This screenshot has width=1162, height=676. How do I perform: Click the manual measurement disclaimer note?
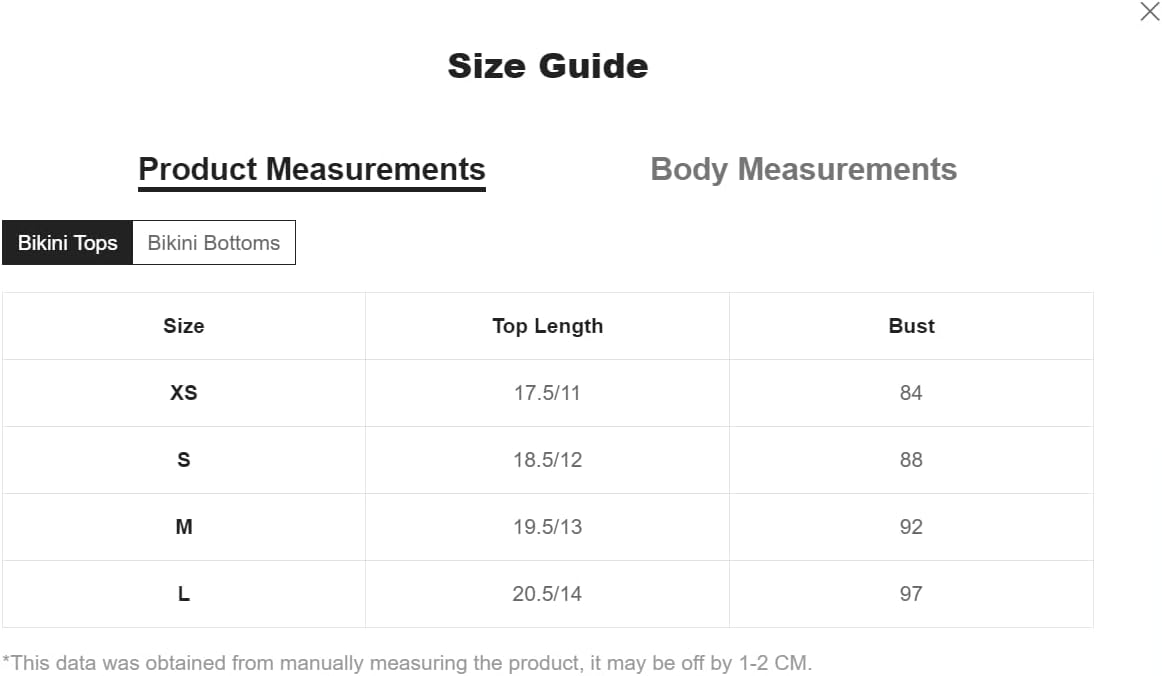coord(407,663)
